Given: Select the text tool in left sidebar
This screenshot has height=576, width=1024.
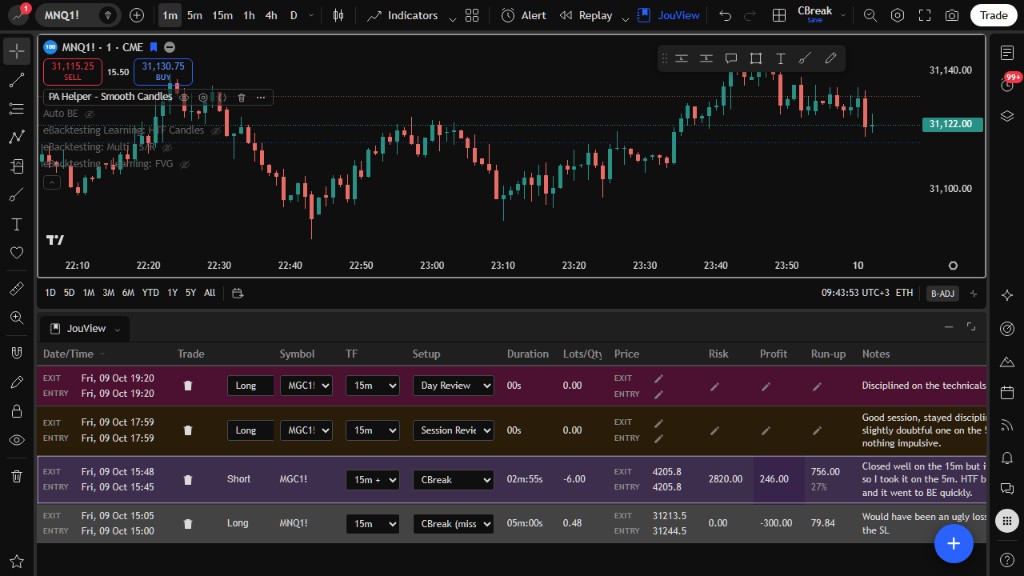Looking at the screenshot, I should click(x=17, y=224).
